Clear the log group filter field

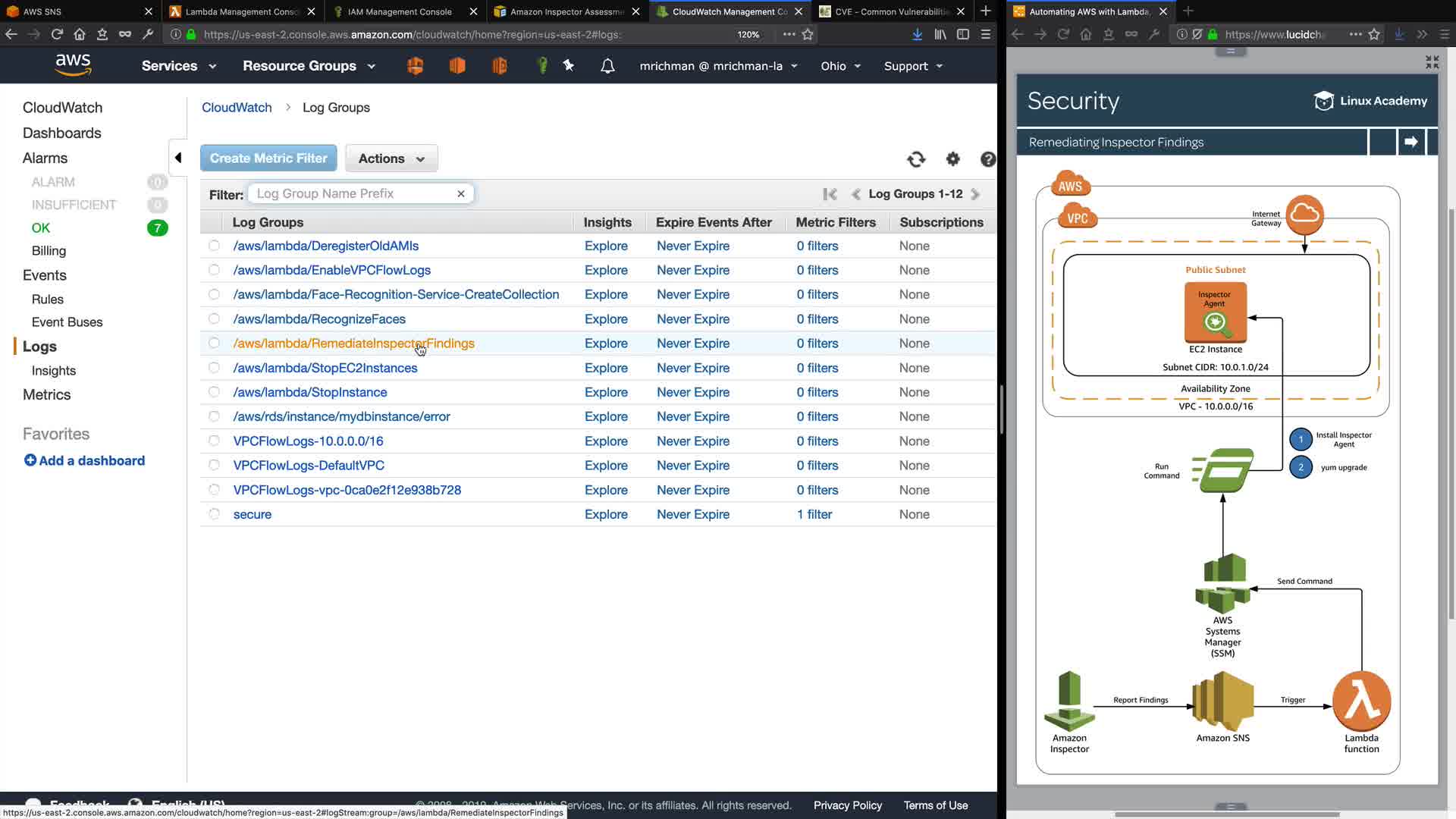tap(460, 194)
